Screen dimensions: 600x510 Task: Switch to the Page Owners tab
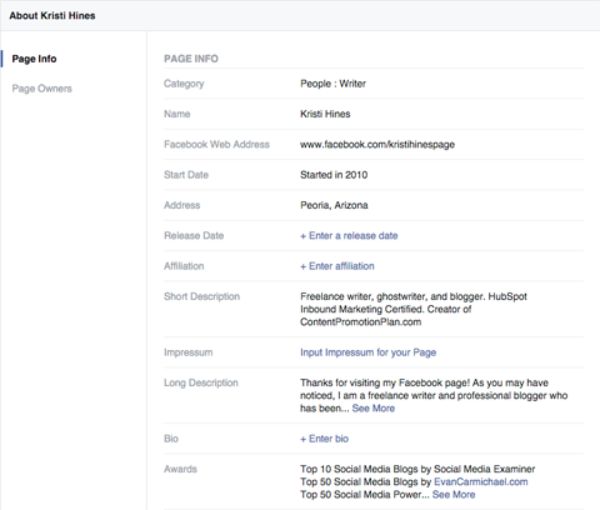pos(42,89)
